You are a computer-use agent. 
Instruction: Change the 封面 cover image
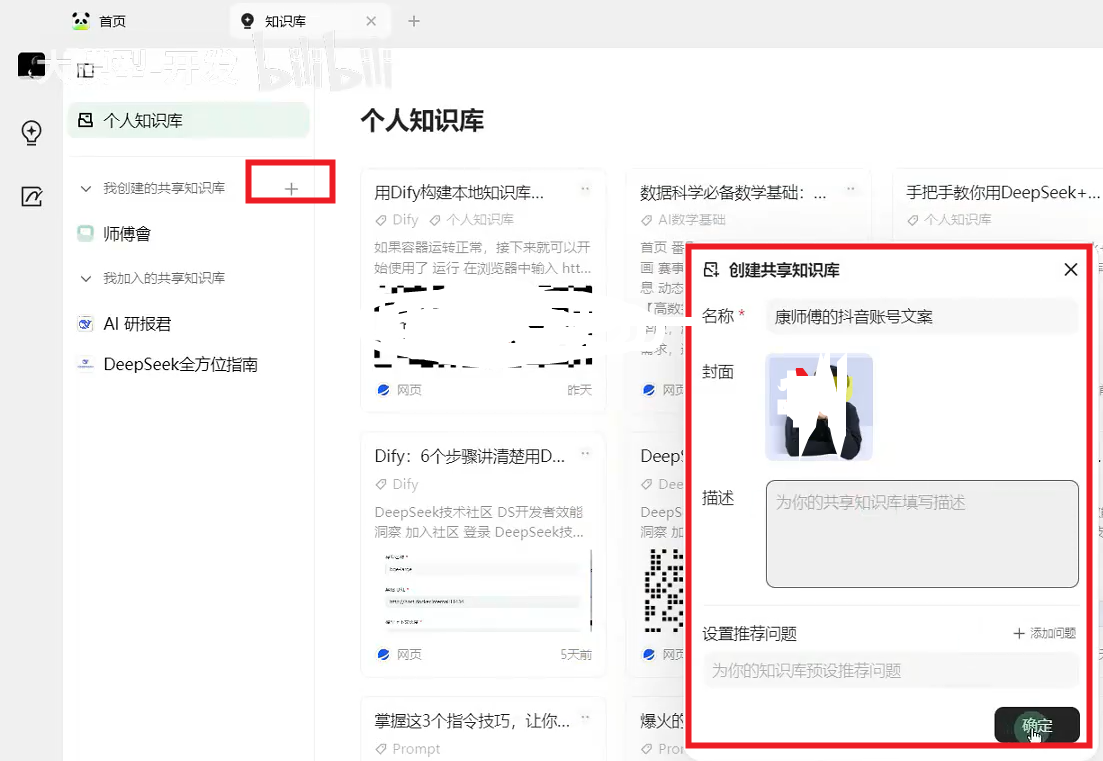(x=819, y=407)
